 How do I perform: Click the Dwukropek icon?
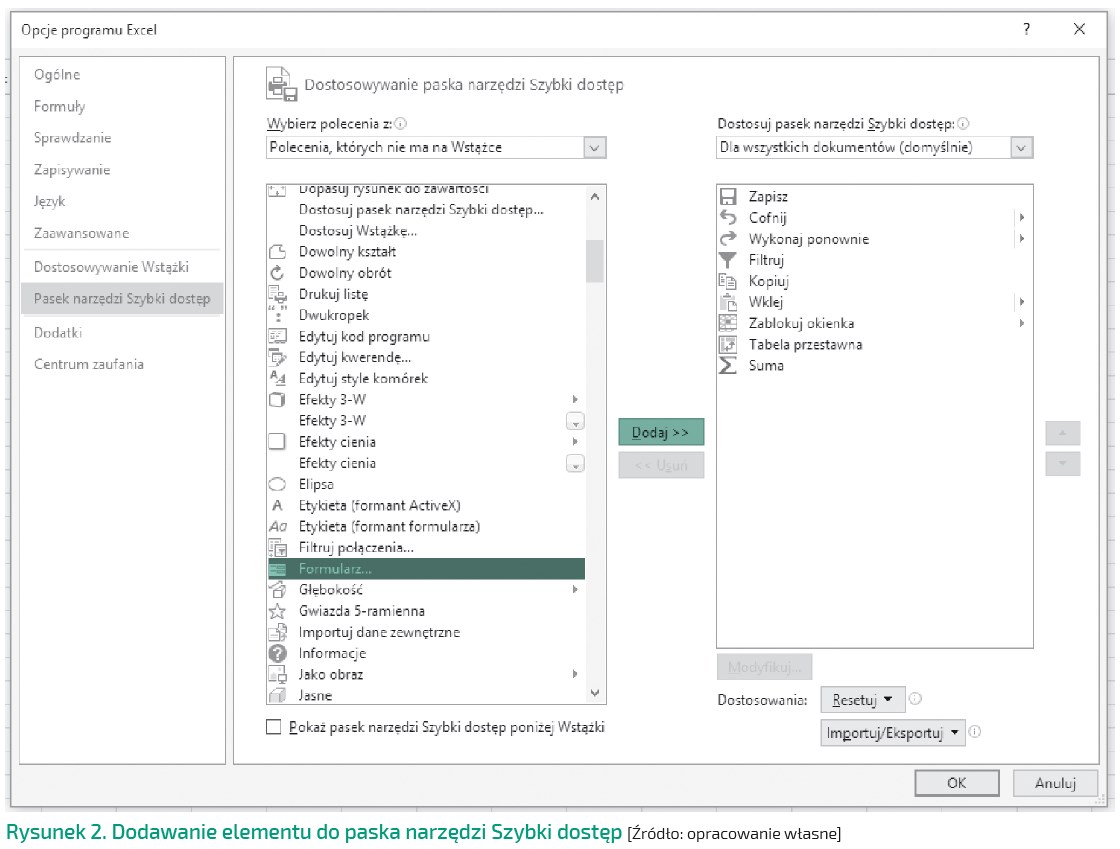[x=277, y=315]
